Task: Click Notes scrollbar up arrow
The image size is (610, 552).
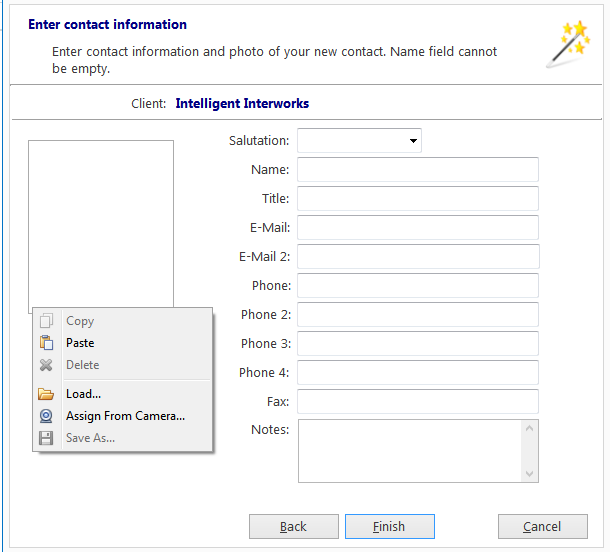Action: 529,429
